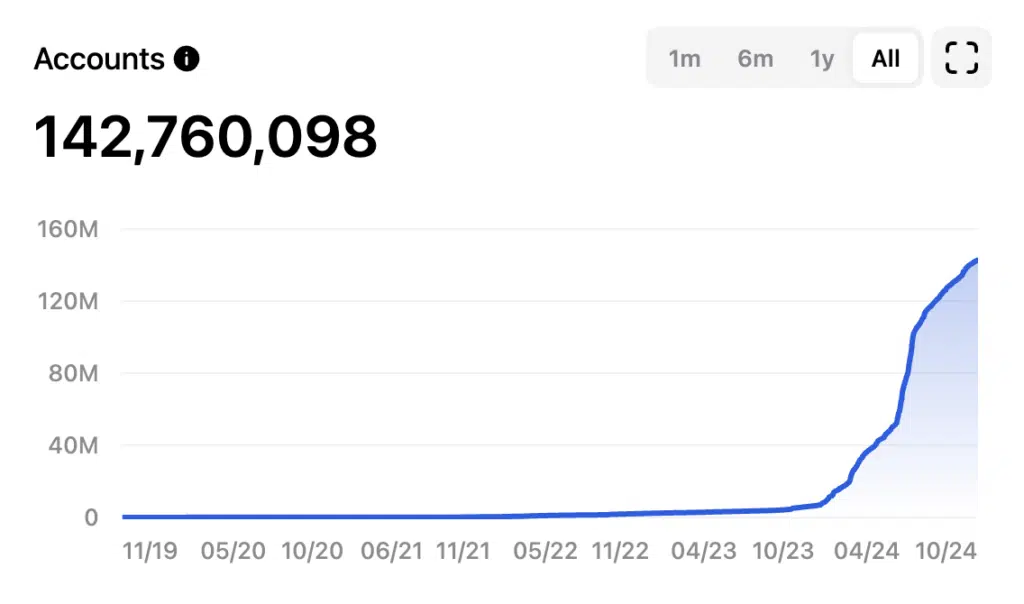This screenshot has width=1024, height=604.
Task: Click the 05/22 x-axis date label
Action: (x=545, y=551)
